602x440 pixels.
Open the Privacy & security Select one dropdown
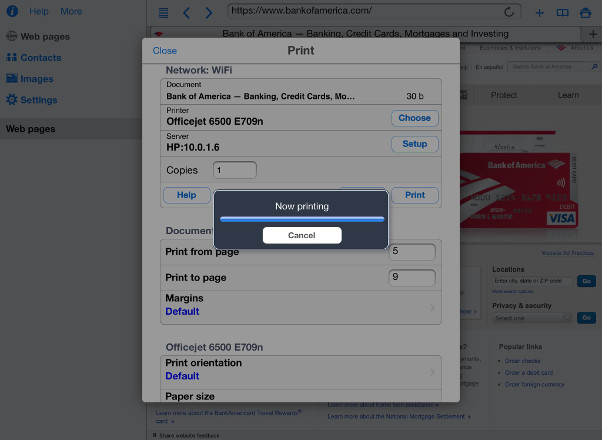point(532,318)
